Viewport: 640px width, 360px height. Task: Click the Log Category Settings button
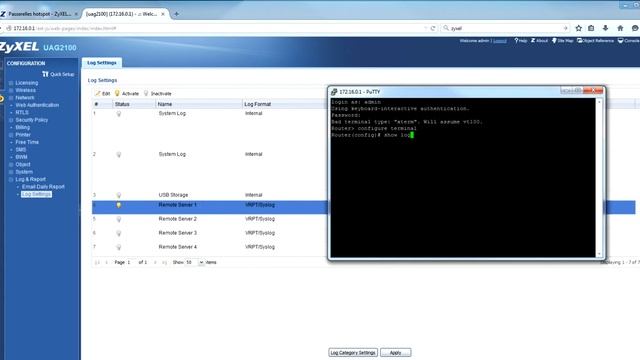[x=353, y=353]
